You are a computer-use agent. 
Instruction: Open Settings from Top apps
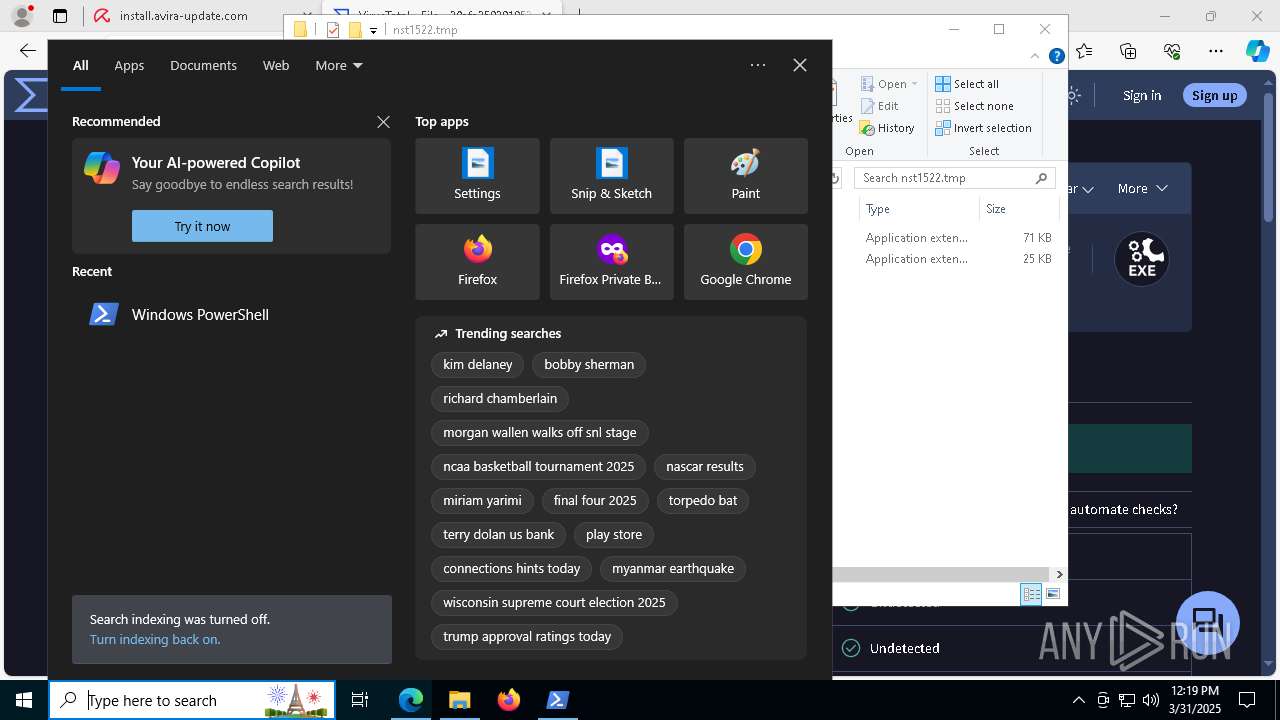tap(477, 176)
